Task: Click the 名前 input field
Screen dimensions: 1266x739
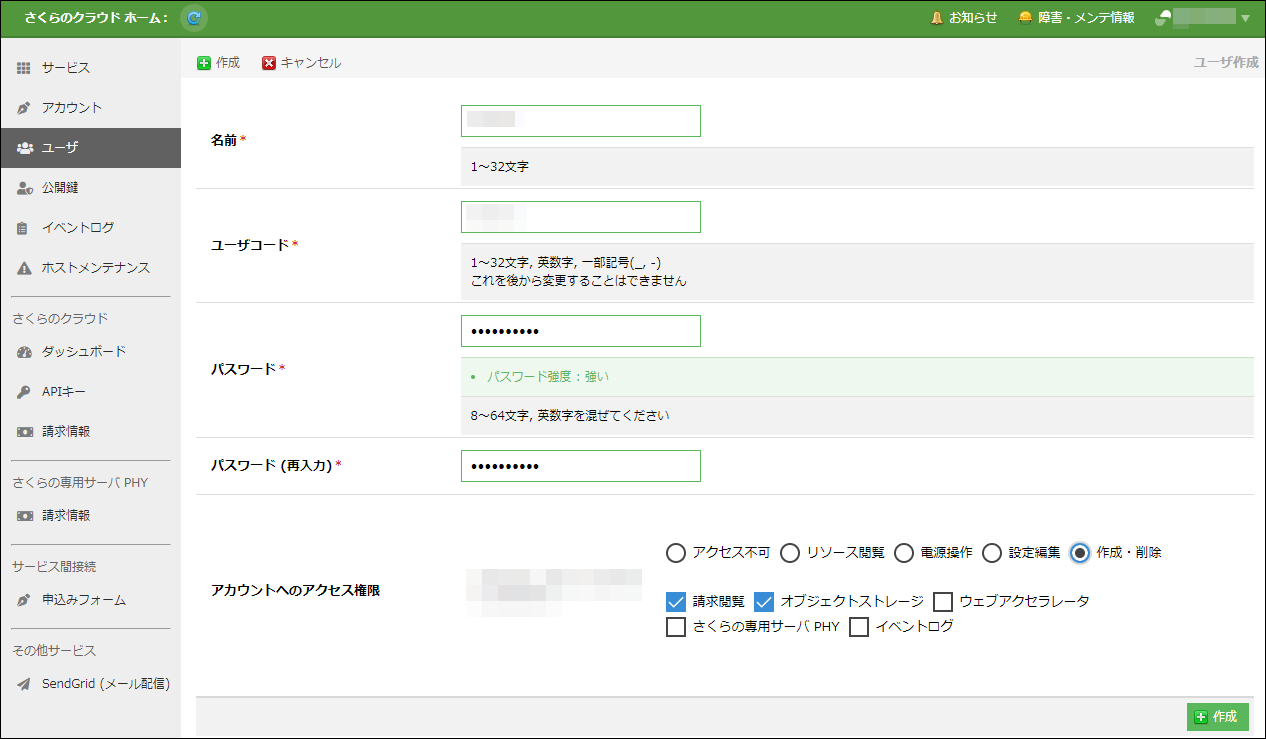Action: pyautogui.click(x=580, y=121)
